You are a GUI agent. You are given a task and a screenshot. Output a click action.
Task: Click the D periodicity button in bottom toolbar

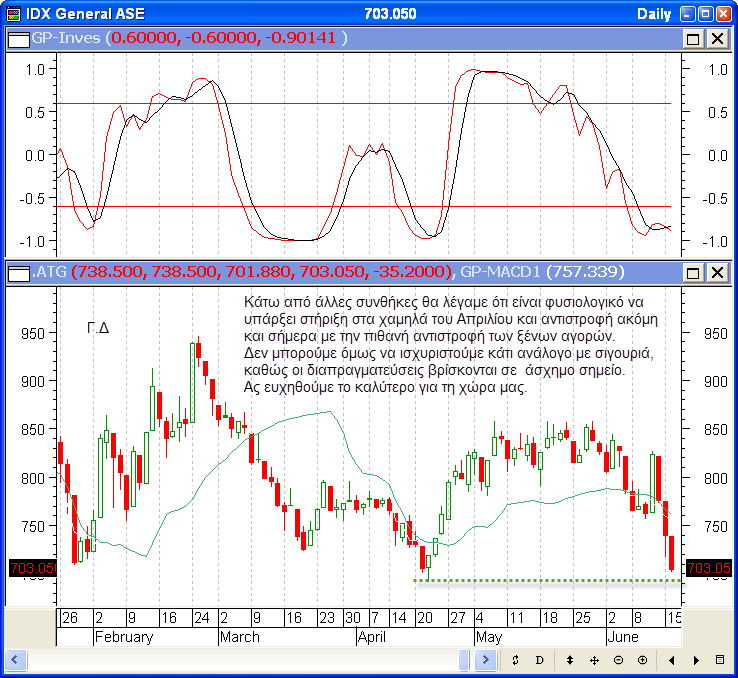pos(539,660)
